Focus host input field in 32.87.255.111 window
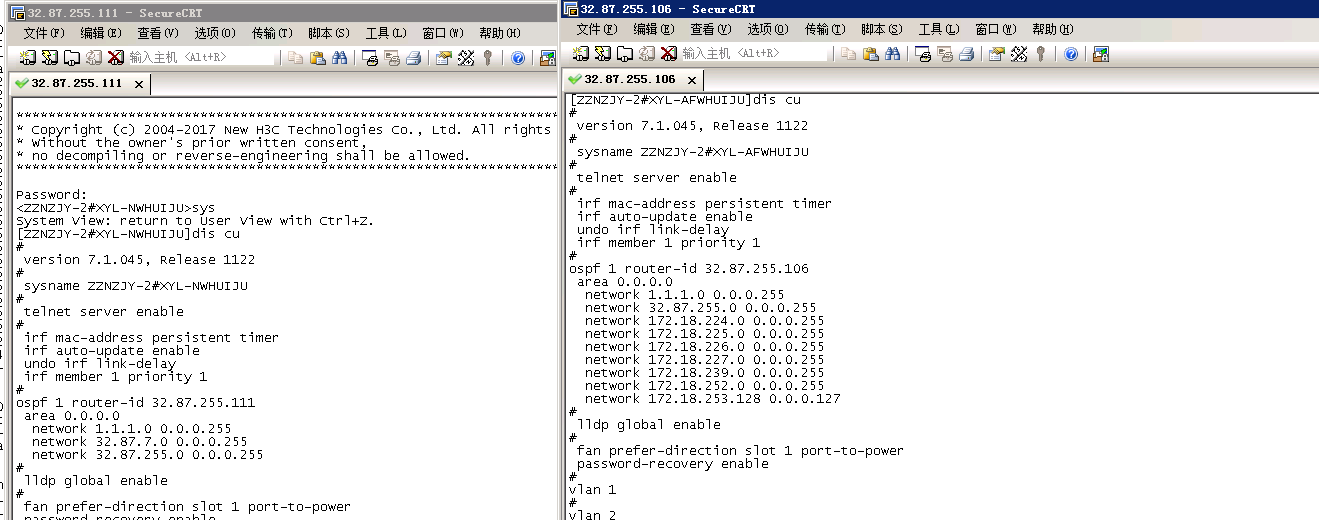 [202, 58]
